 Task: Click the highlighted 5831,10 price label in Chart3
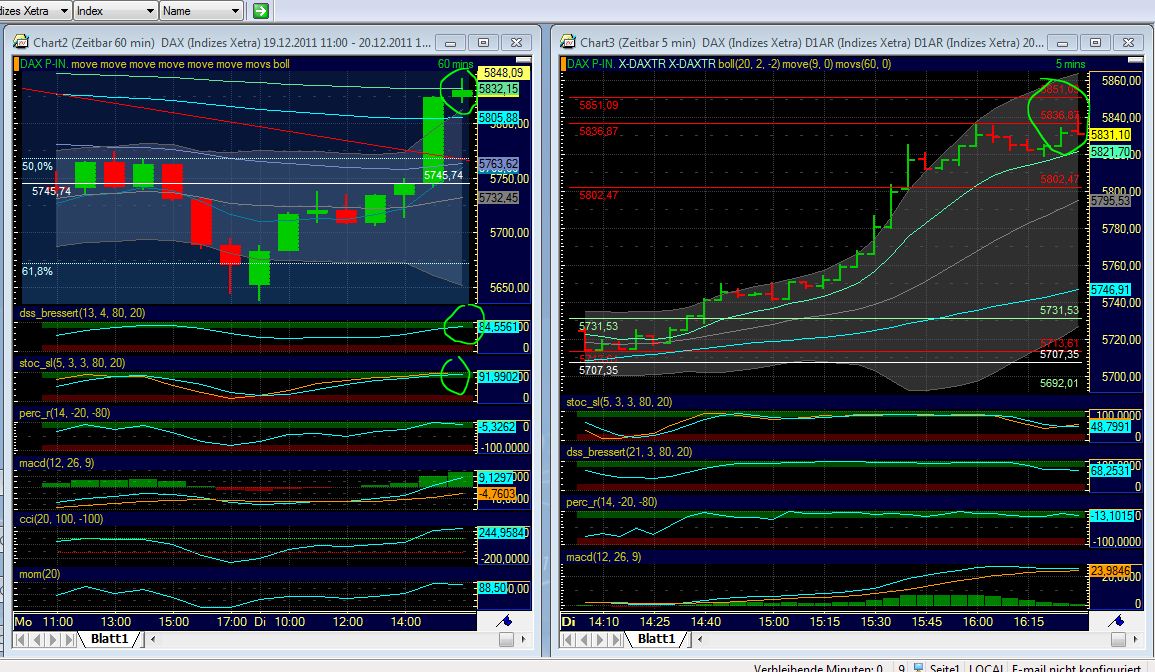click(1111, 133)
